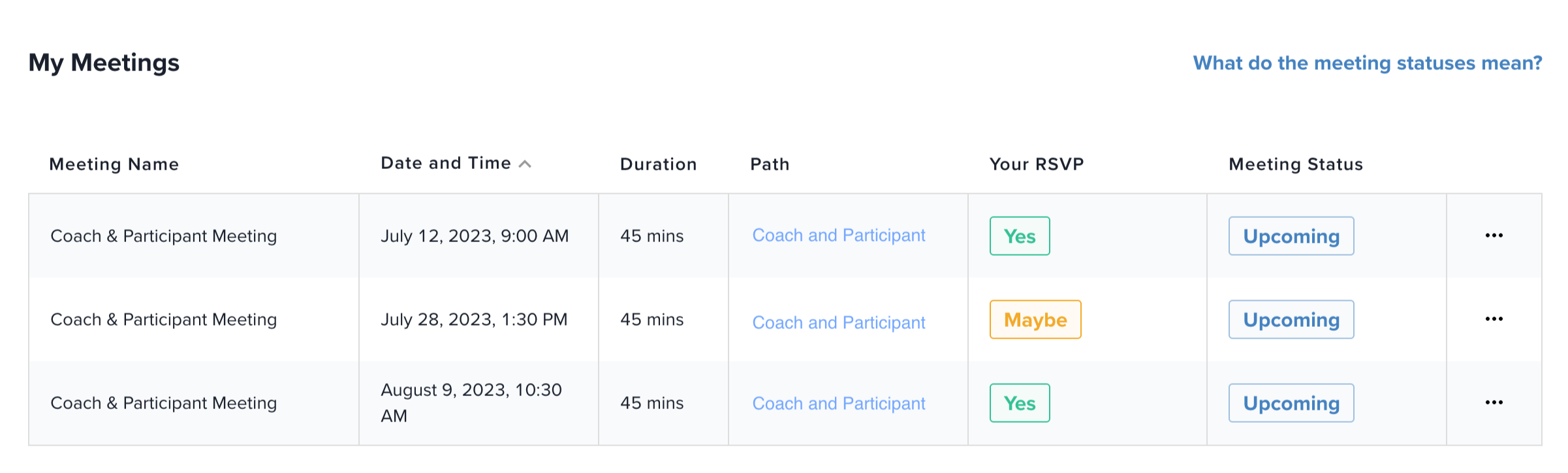Toggle Date and Time sort arrow

pyautogui.click(x=525, y=164)
